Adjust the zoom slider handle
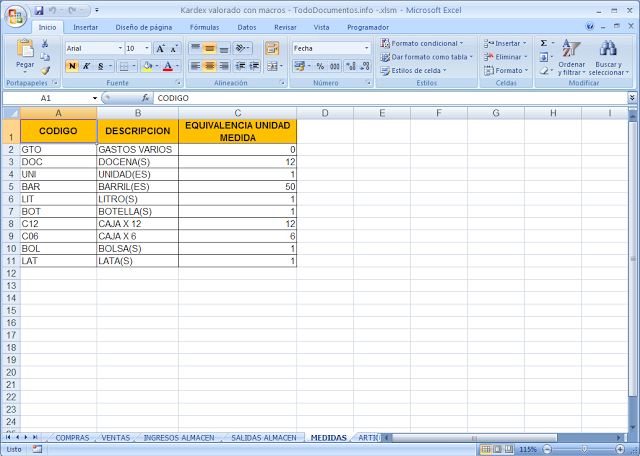 (584, 449)
